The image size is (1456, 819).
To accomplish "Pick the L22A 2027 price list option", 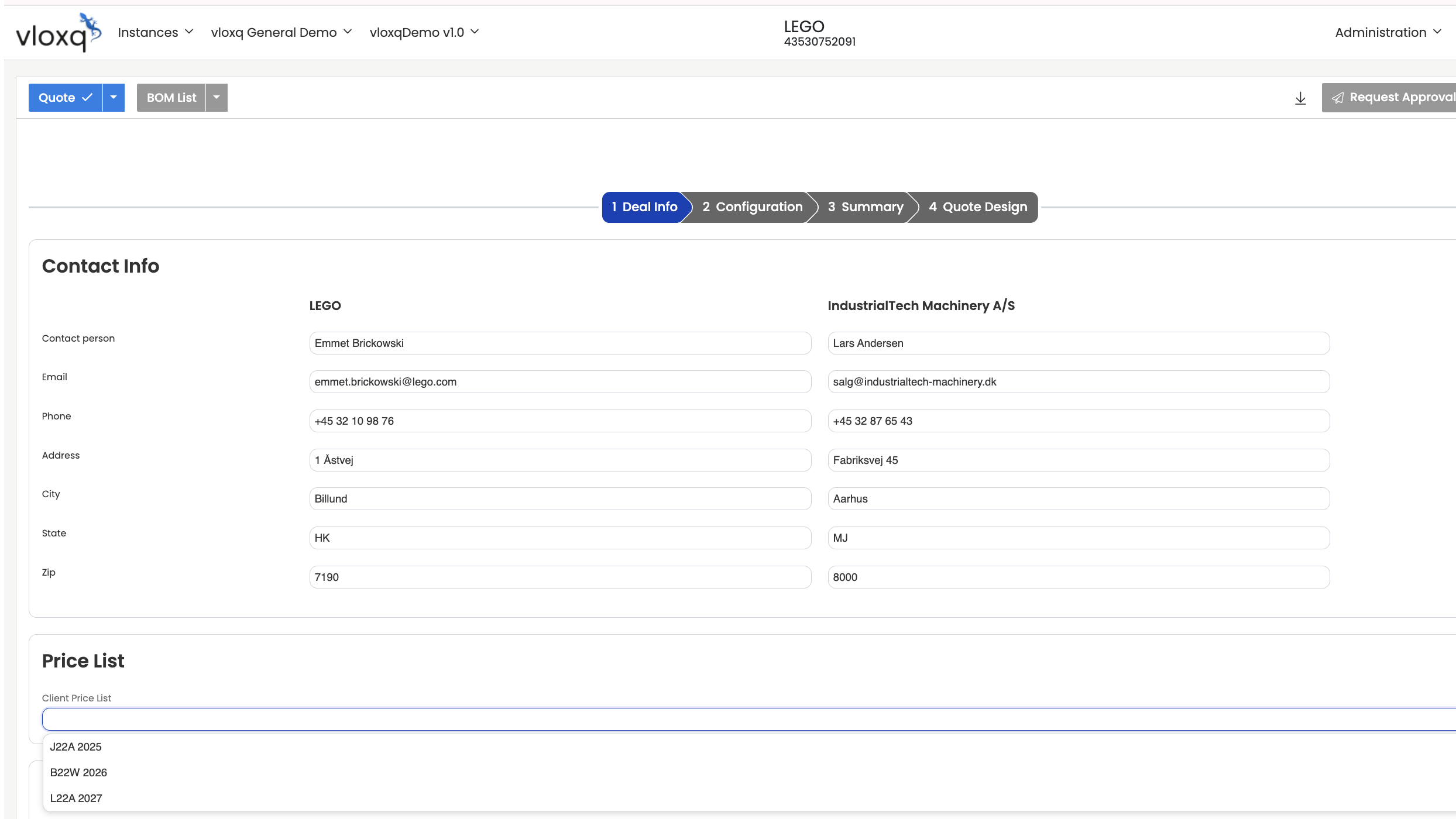I will click(76, 799).
